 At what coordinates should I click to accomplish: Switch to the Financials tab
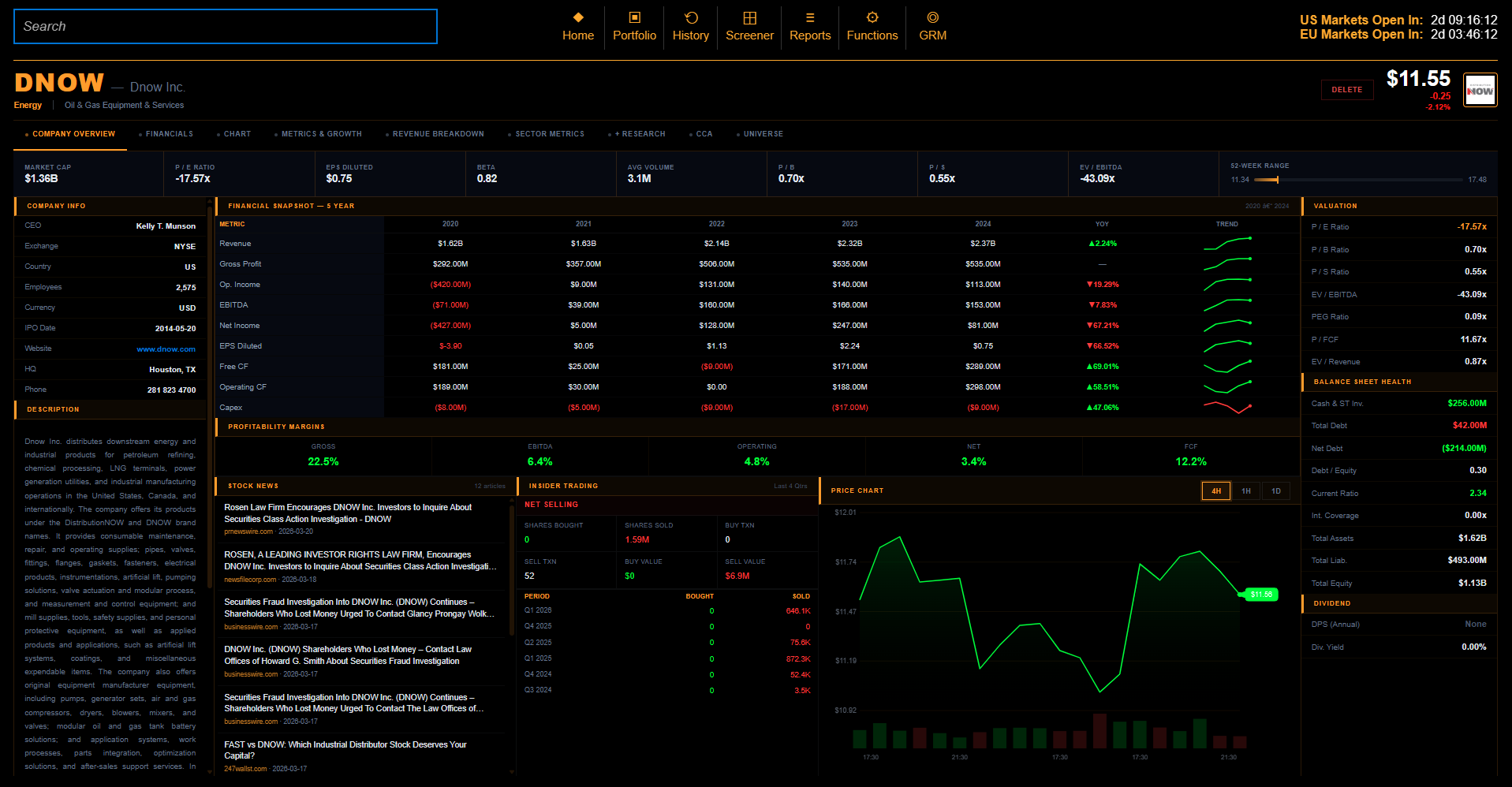coord(166,134)
